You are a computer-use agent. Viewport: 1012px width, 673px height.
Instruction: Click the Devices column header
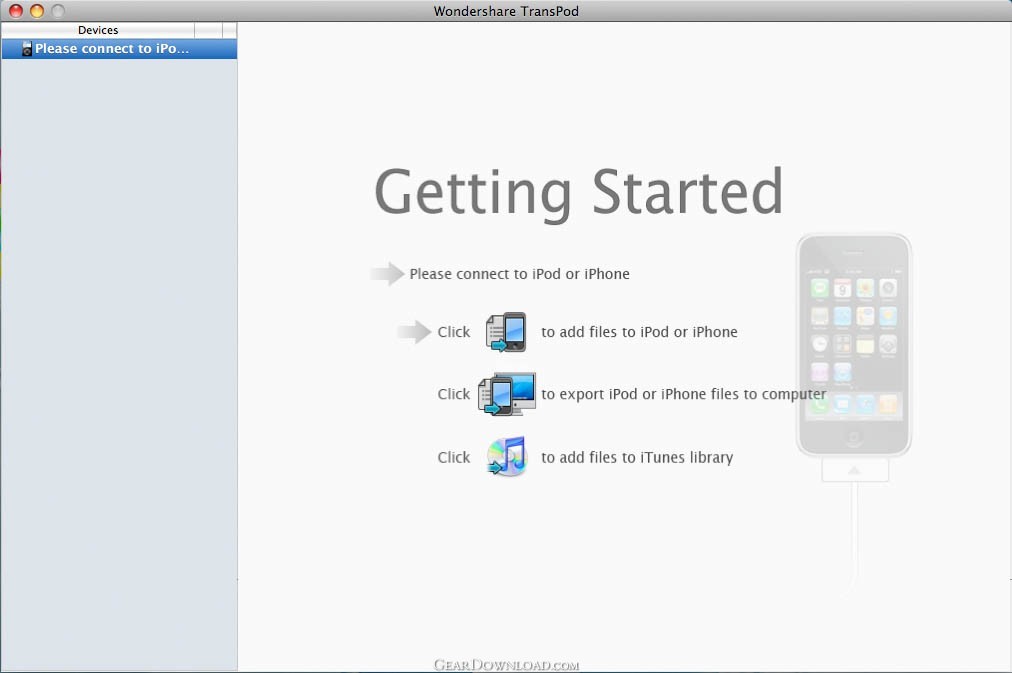click(x=98, y=30)
